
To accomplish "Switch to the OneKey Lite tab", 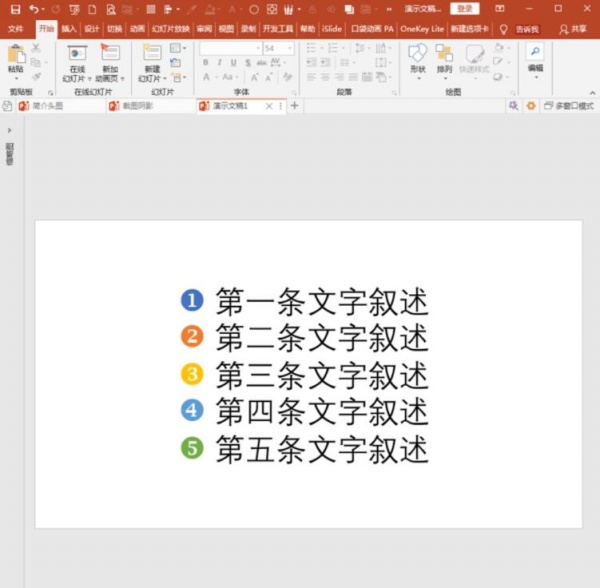I will (x=422, y=29).
